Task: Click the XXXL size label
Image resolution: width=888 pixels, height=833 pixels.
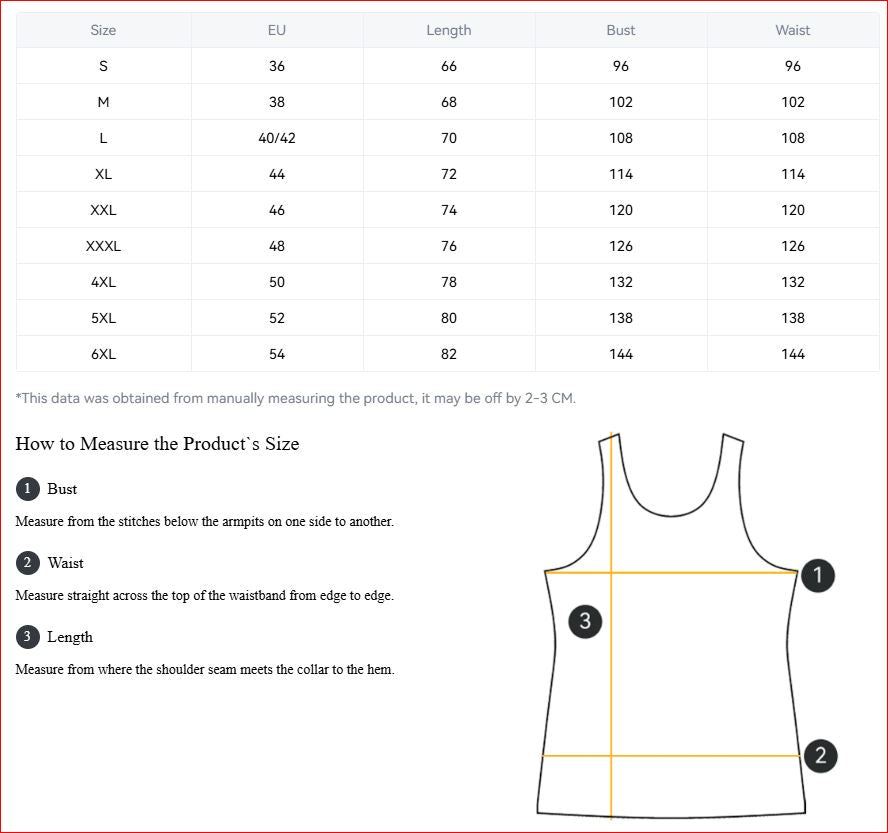Action: 104,246
